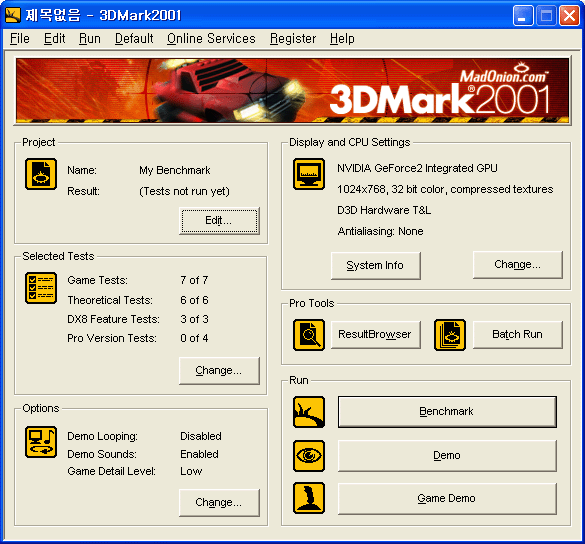
Task: Click the Selected Tests checklist icon
Action: coord(41,288)
